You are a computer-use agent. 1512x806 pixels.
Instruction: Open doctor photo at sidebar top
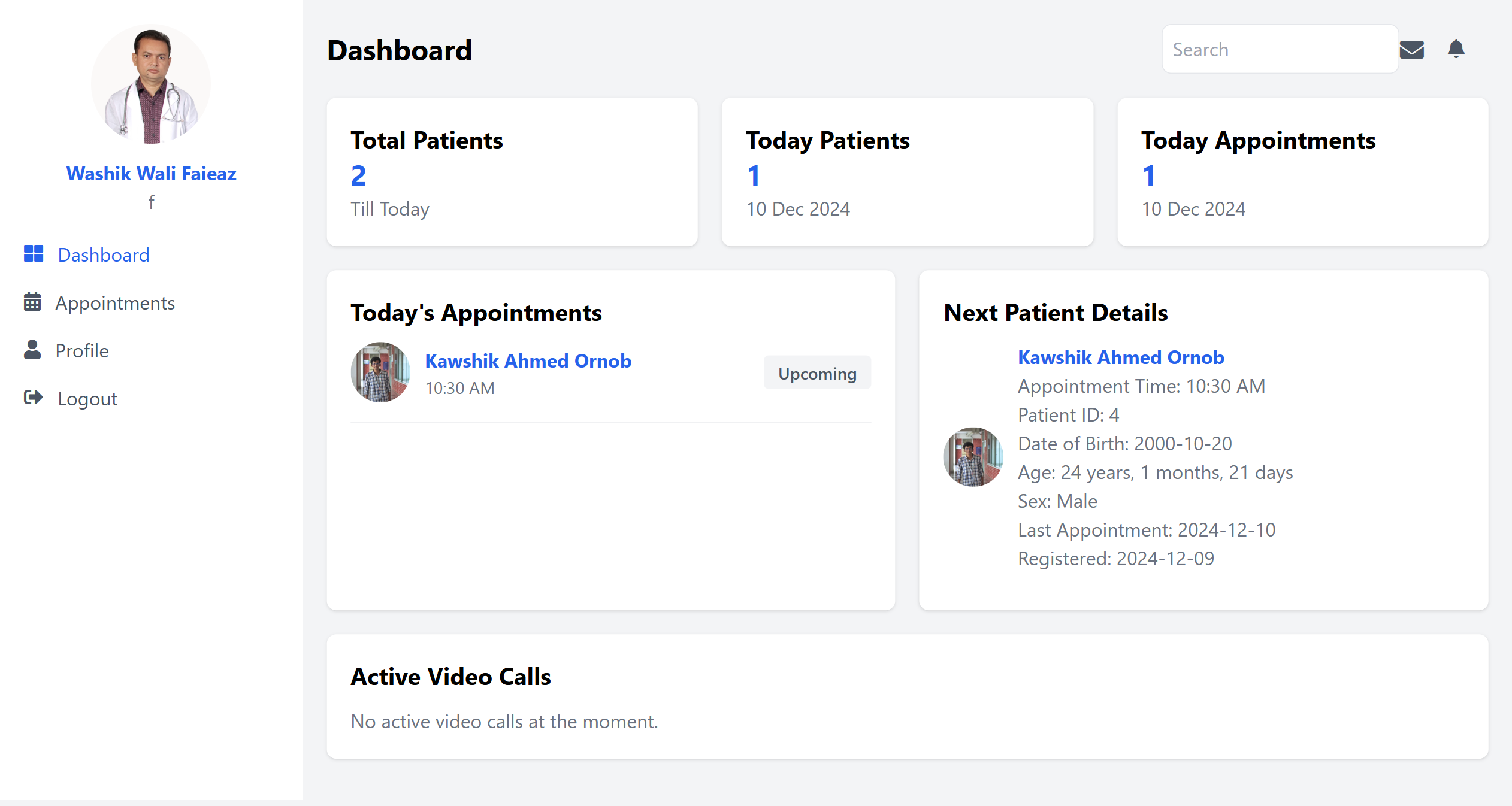(151, 84)
